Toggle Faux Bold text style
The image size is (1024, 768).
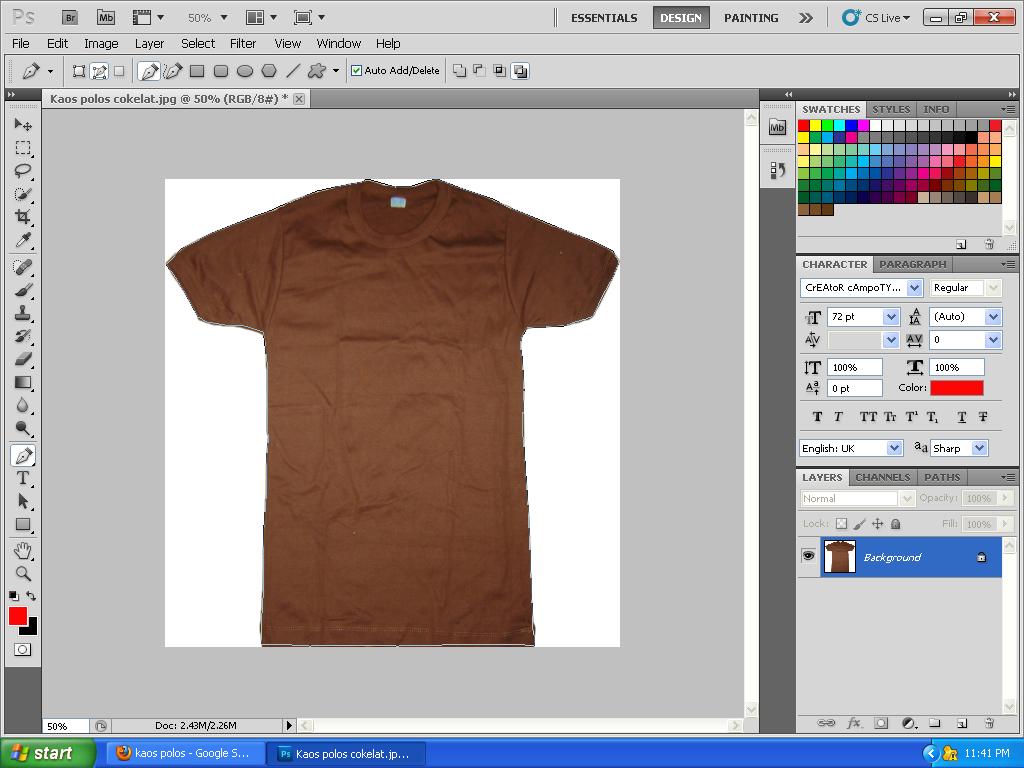click(x=817, y=417)
